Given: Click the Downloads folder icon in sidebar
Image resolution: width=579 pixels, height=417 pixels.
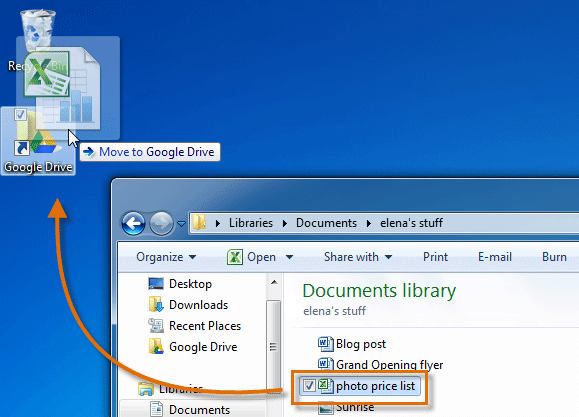Looking at the screenshot, I should 156,304.
